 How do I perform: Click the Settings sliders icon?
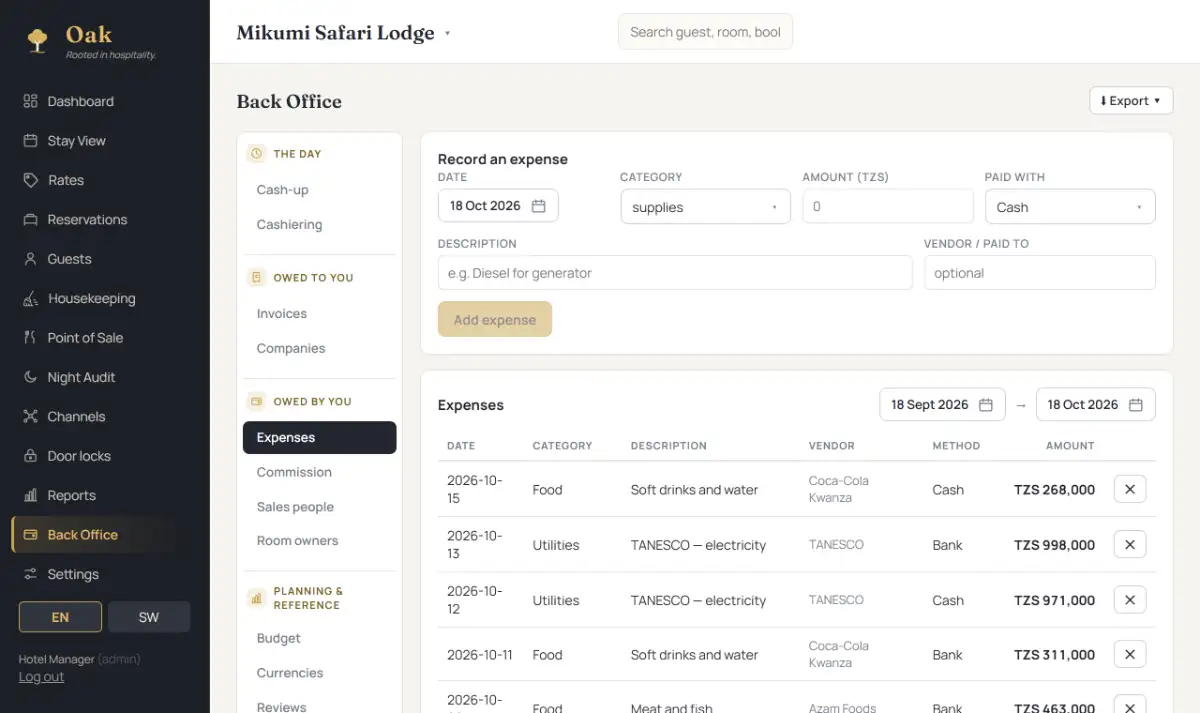point(30,574)
